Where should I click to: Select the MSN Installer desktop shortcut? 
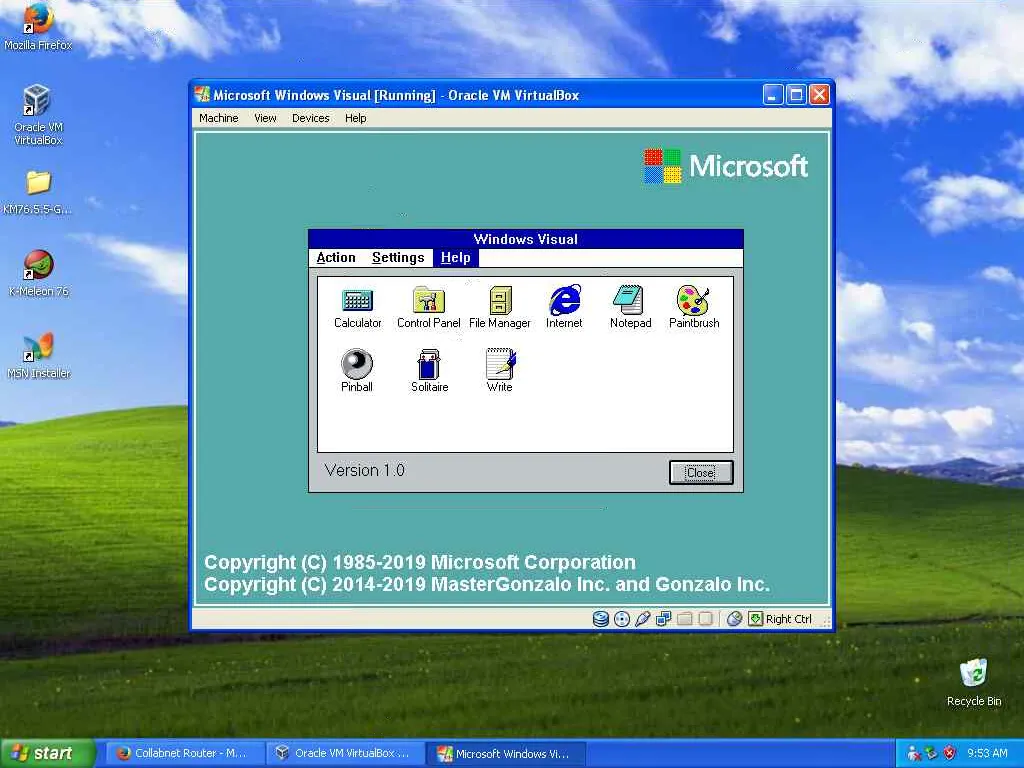(x=39, y=356)
